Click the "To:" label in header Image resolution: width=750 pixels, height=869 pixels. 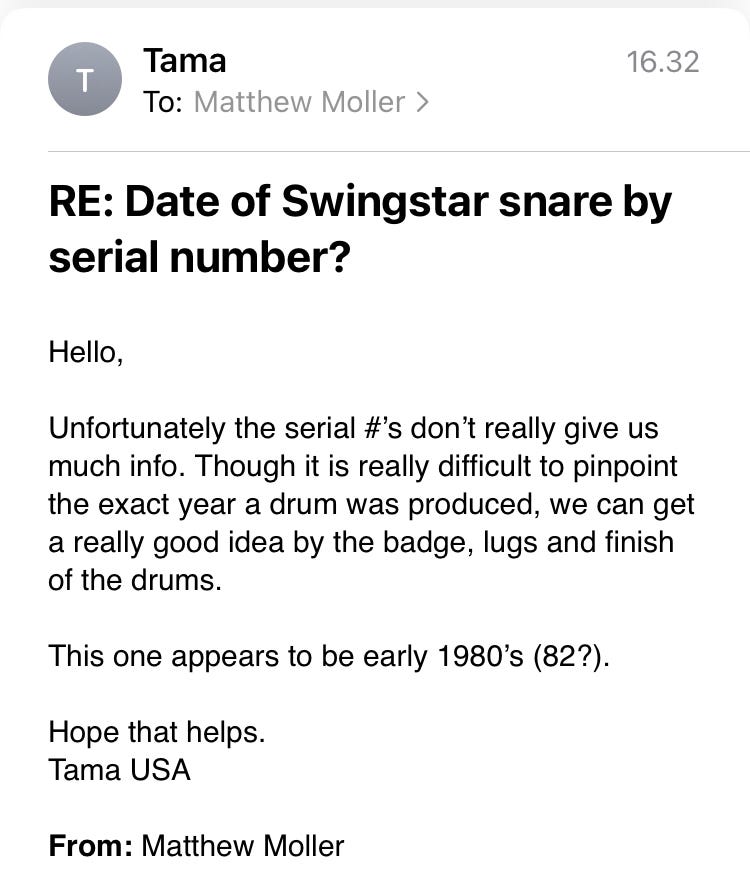point(163,102)
